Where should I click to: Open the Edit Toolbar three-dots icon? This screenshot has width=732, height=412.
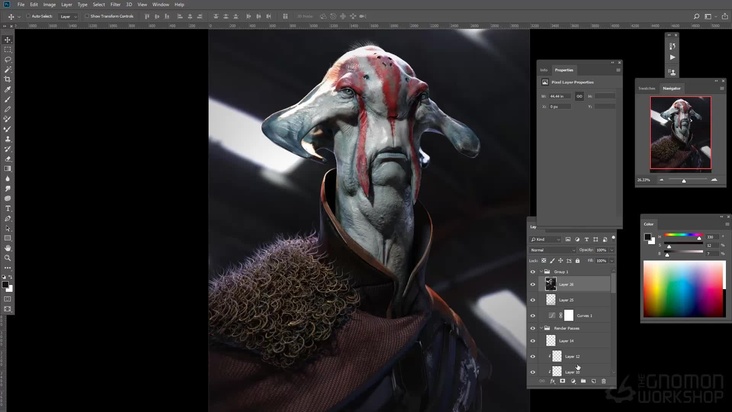pos(7,268)
